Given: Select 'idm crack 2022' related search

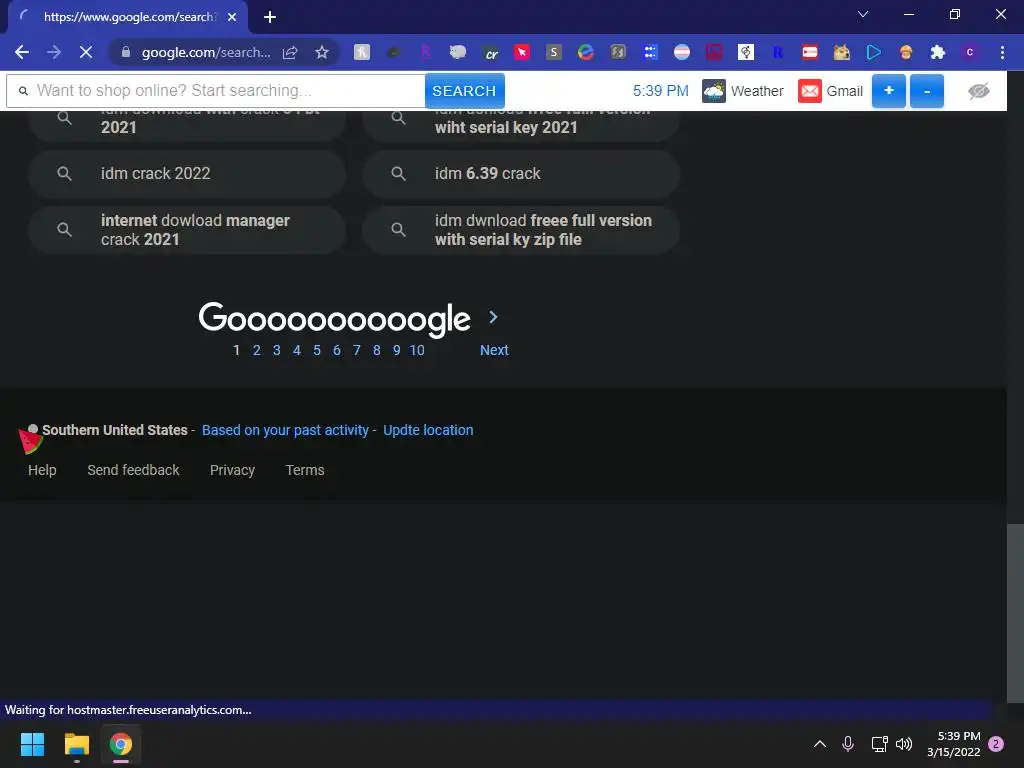Looking at the screenshot, I should click(x=187, y=174).
